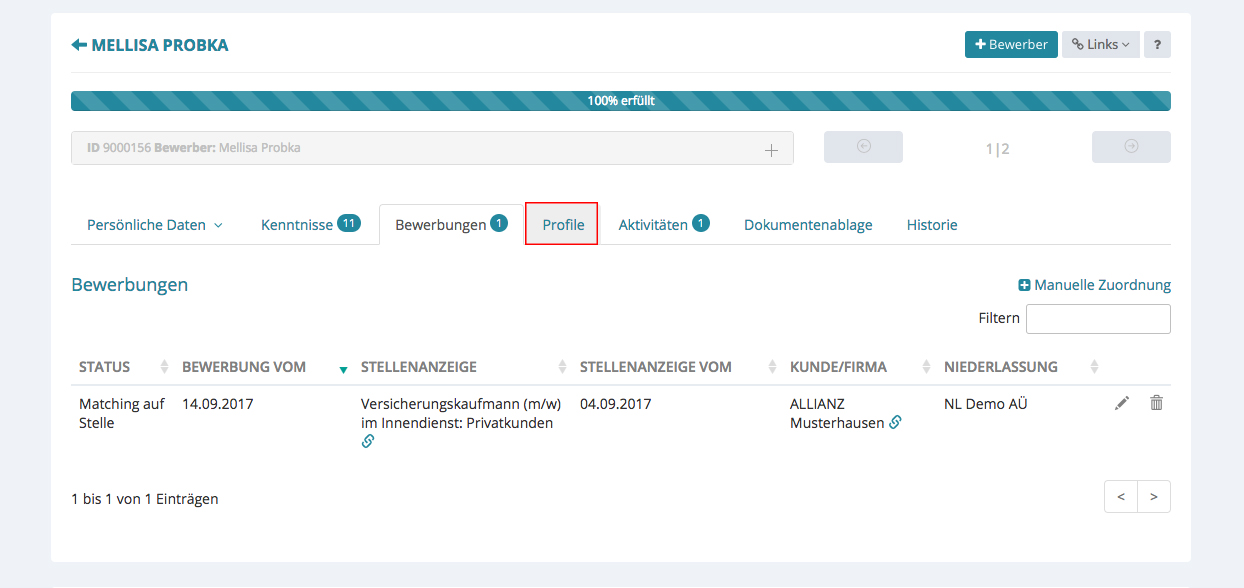Go to next applicant with right arrow
This screenshot has height=588, width=1244.
(1131, 147)
